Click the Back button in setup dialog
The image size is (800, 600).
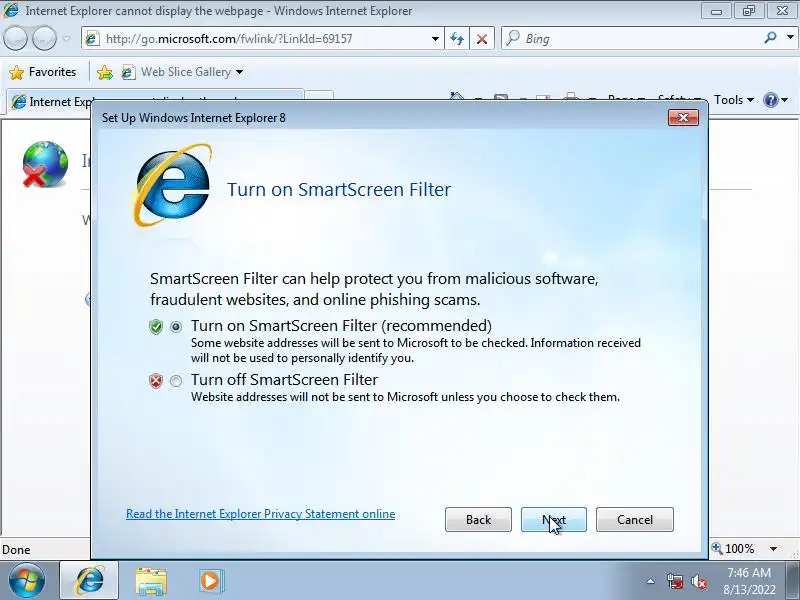478,519
